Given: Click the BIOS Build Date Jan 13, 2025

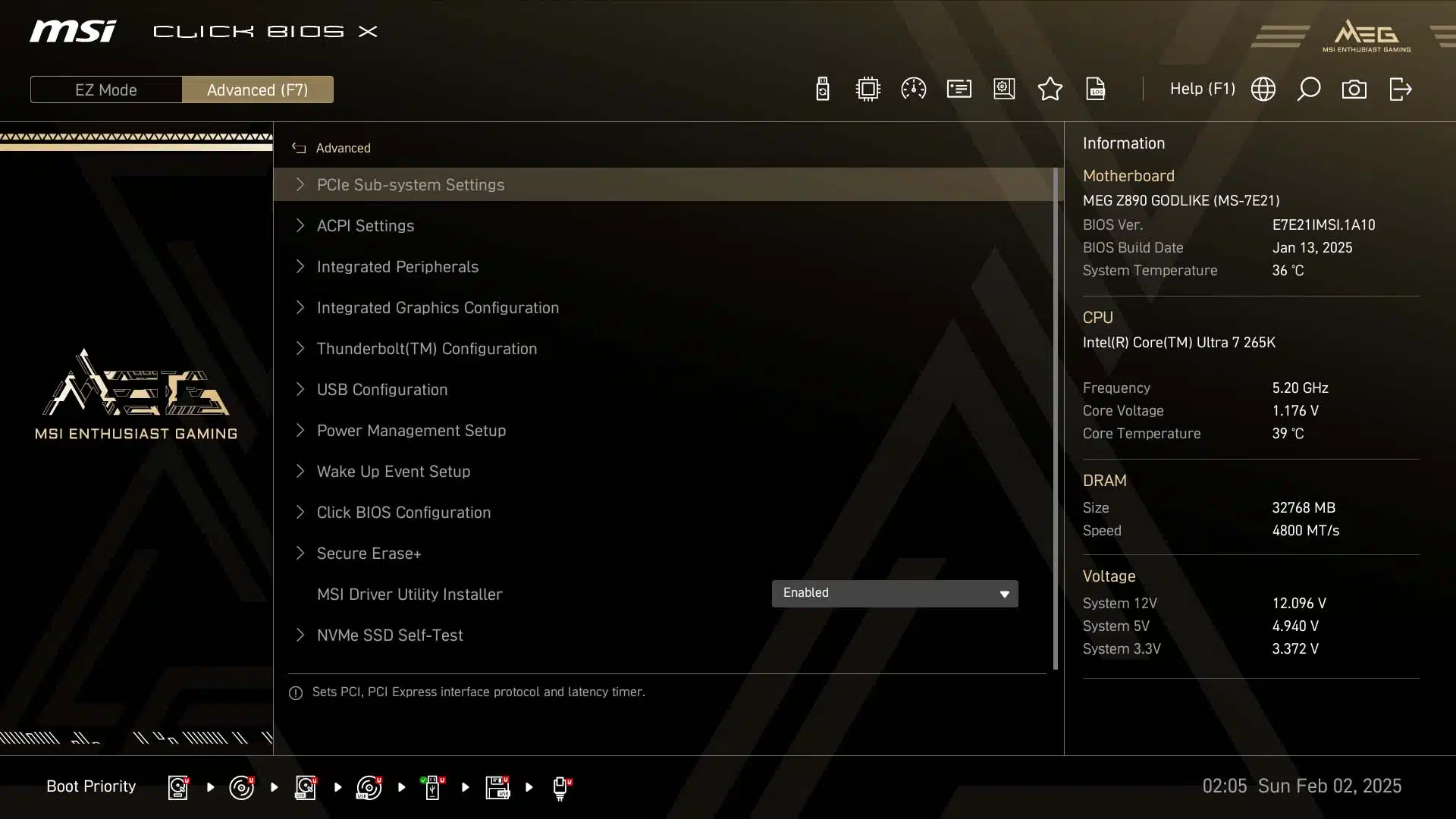Looking at the screenshot, I should (x=1312, y=247).
